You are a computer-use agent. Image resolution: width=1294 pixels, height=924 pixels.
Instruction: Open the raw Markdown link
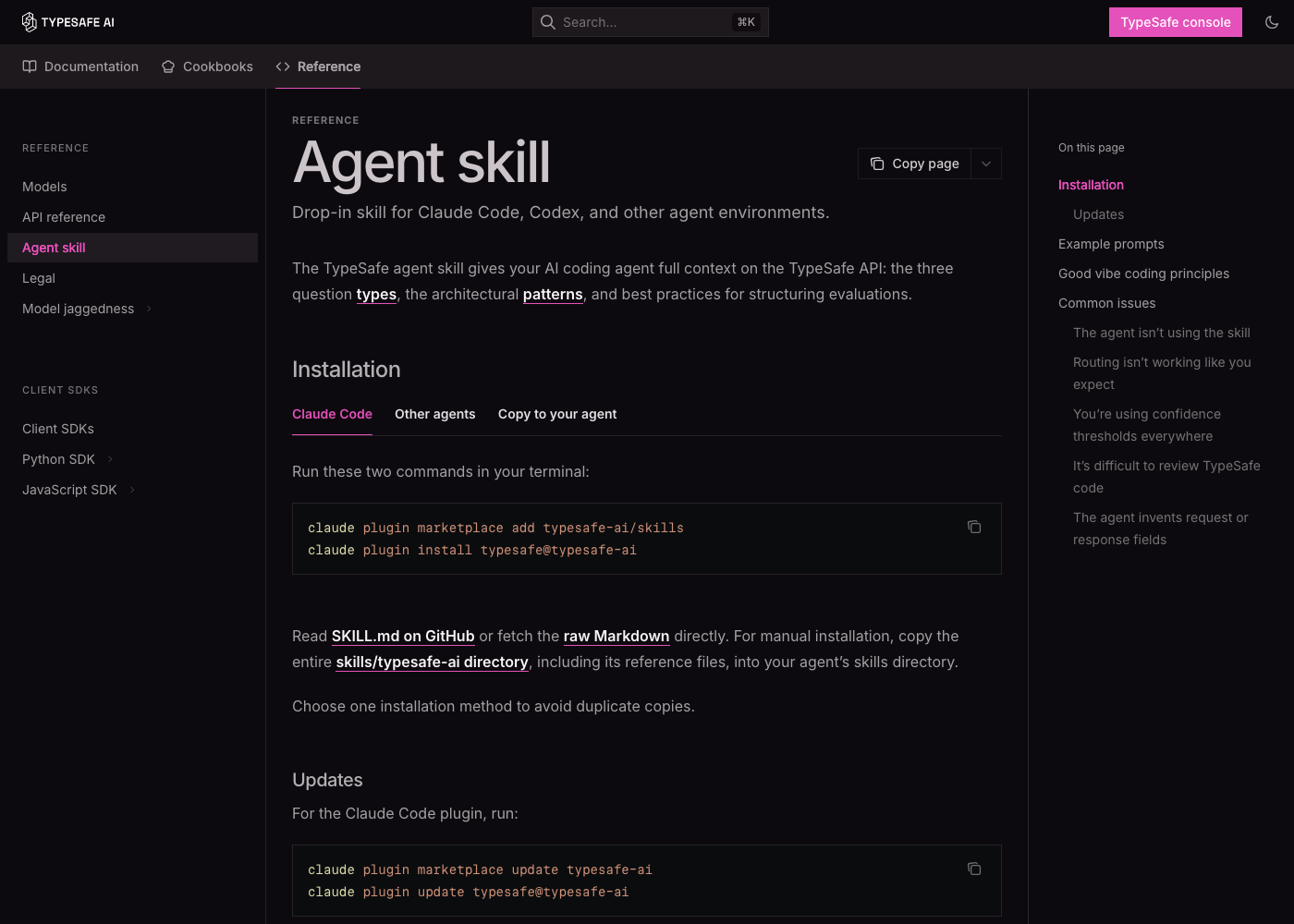(x=616, y=636)
